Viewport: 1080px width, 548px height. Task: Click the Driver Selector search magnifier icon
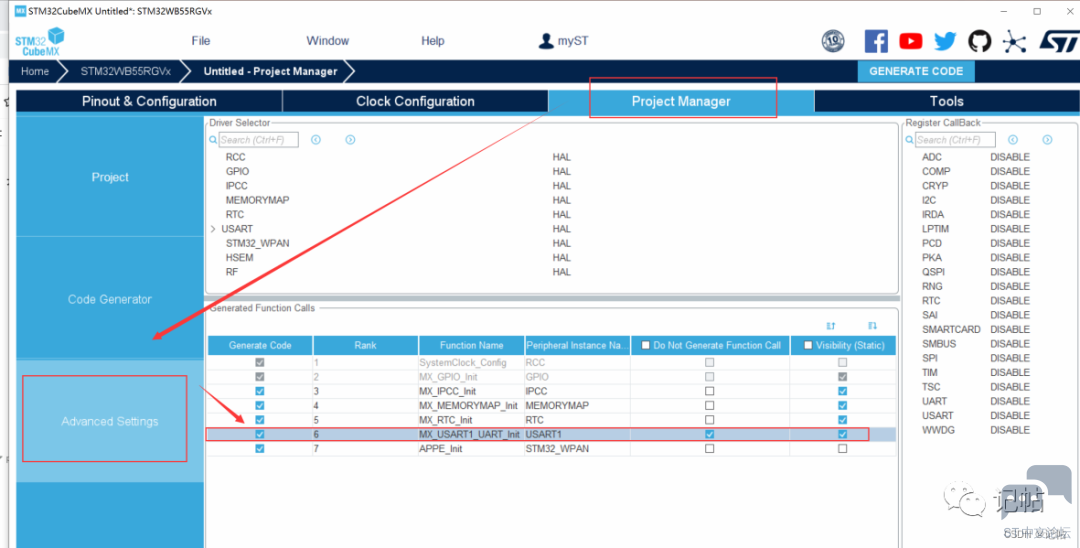pos(214,140)
